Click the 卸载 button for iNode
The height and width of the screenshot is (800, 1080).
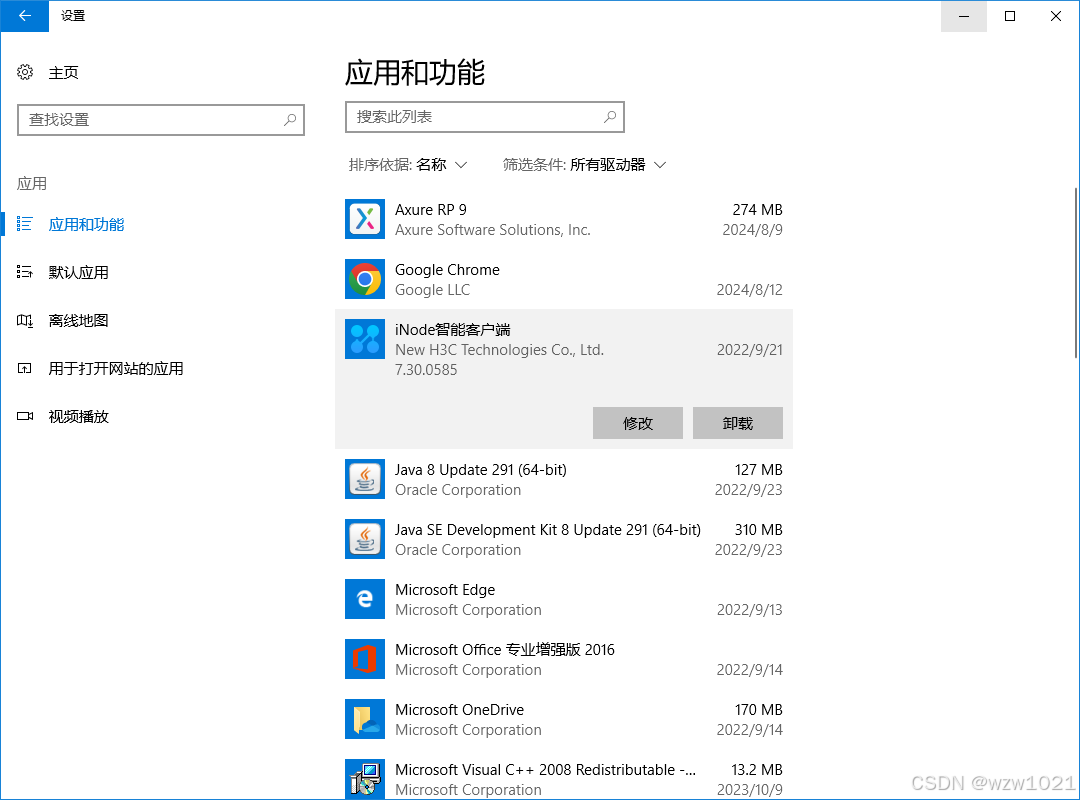click(x=738, y=423)
